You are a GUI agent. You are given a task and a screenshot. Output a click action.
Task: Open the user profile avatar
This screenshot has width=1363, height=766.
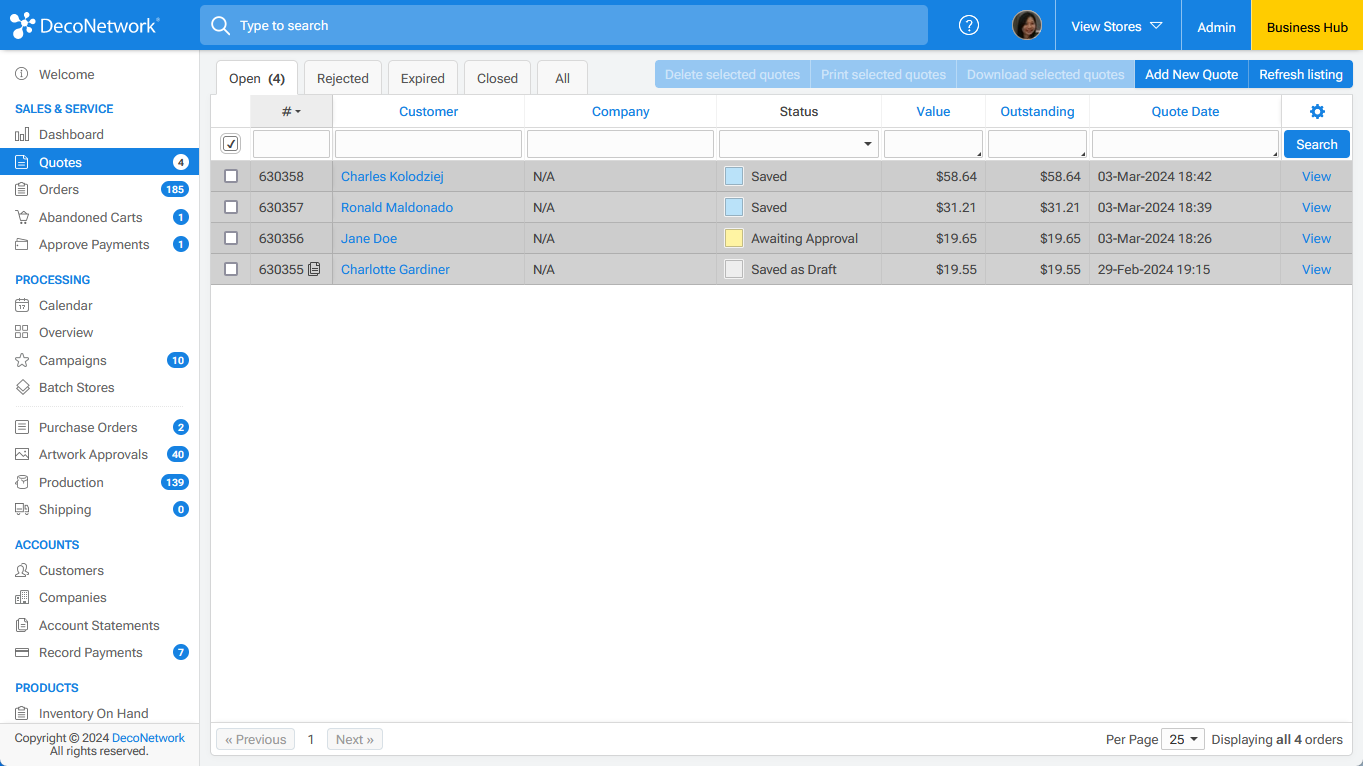(1026, 26)
